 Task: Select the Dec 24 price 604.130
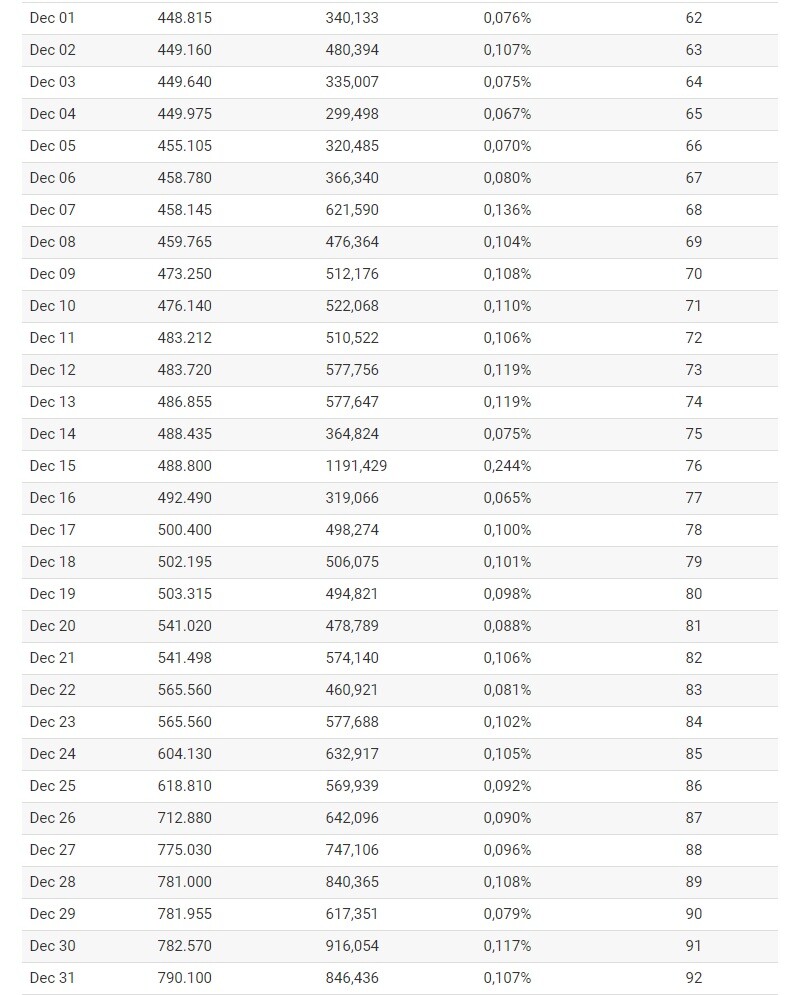coord(185,754)
